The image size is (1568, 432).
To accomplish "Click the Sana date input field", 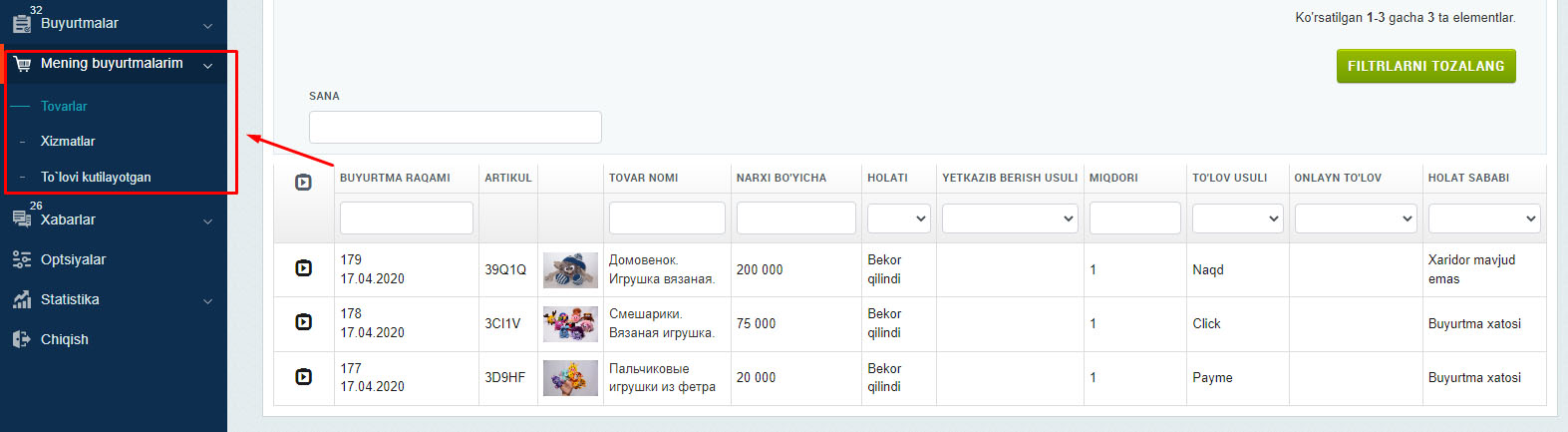I will click(x=456, y=127).
